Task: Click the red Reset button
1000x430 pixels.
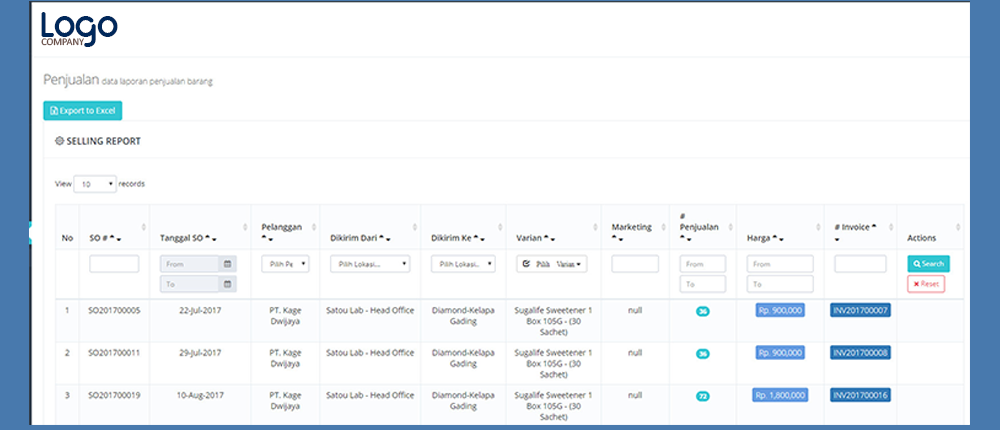Action: pos(925,284)
